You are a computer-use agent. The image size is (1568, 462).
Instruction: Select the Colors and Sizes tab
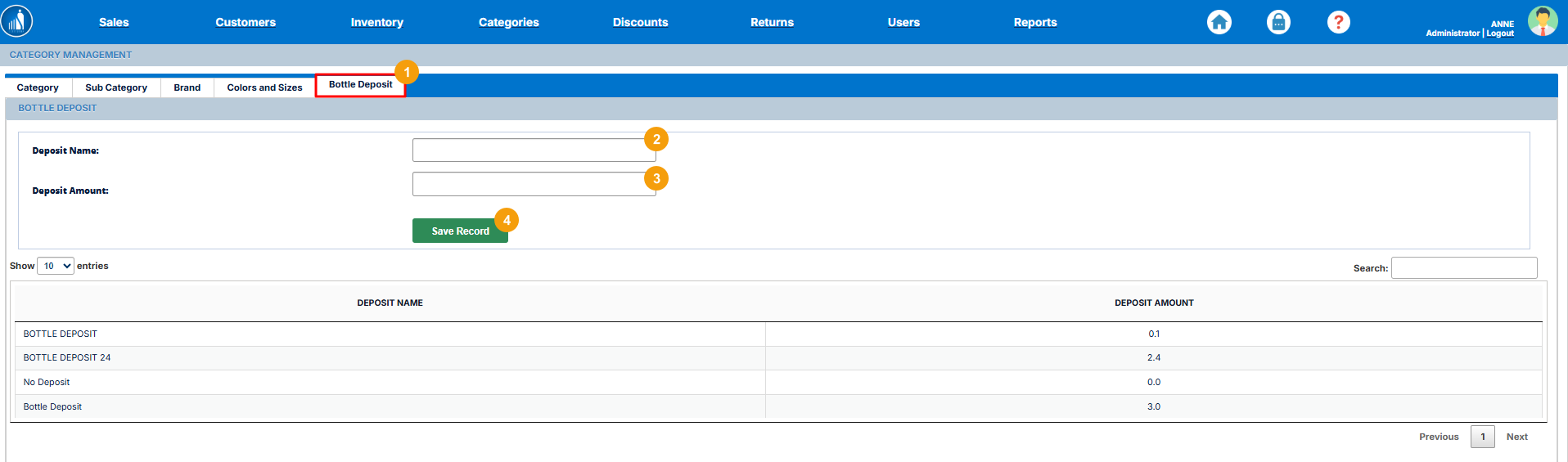264,87
